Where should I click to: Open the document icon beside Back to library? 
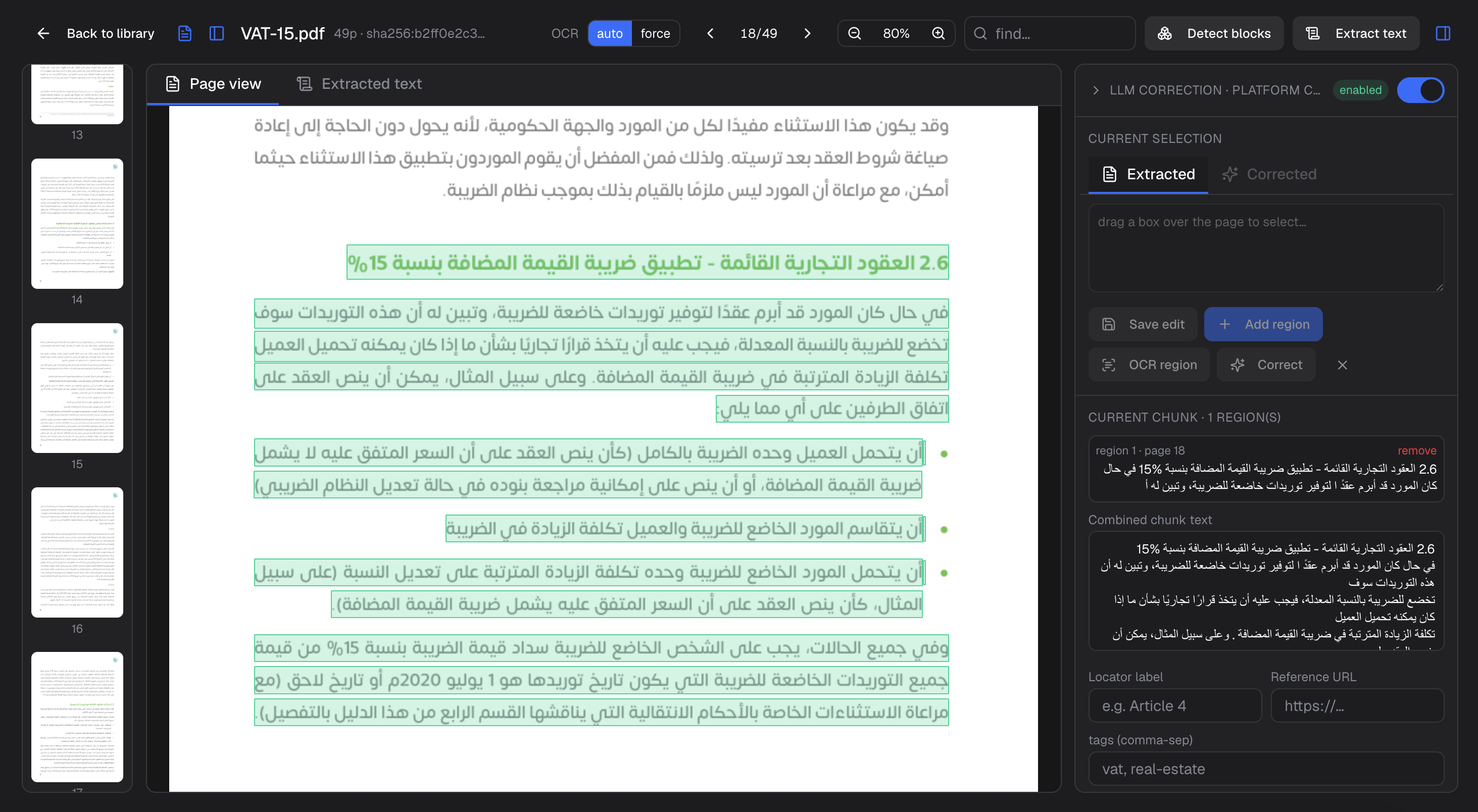click(184, 33)
